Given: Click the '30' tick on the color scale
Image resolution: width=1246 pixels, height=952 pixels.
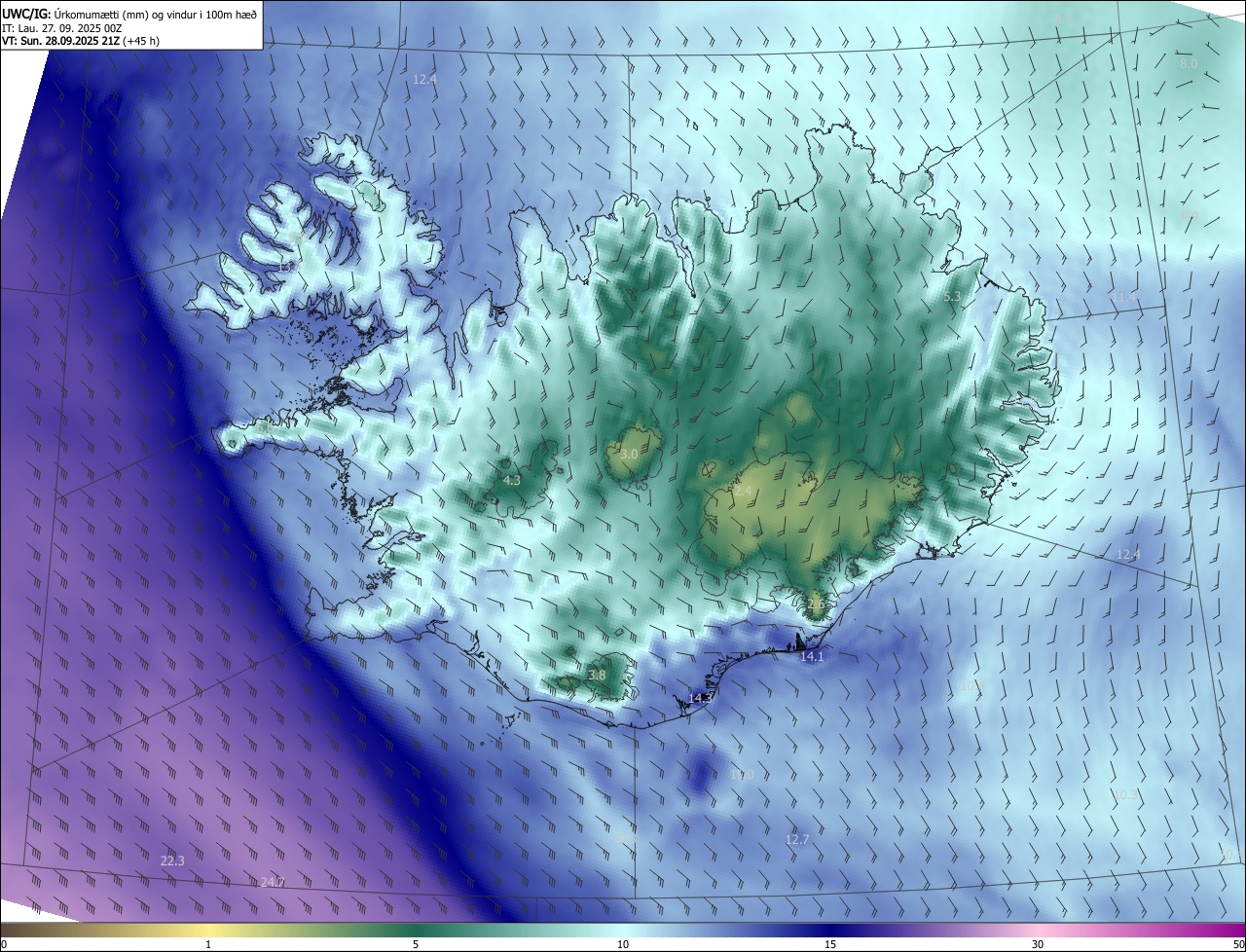Looking at the screenshot, I should click(x=1038, y=944).
